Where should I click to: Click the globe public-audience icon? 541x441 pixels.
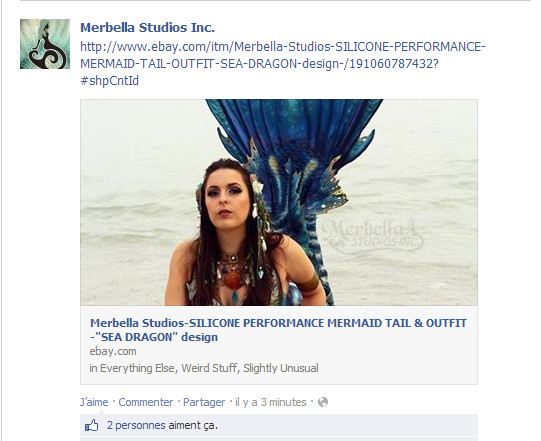323,402
